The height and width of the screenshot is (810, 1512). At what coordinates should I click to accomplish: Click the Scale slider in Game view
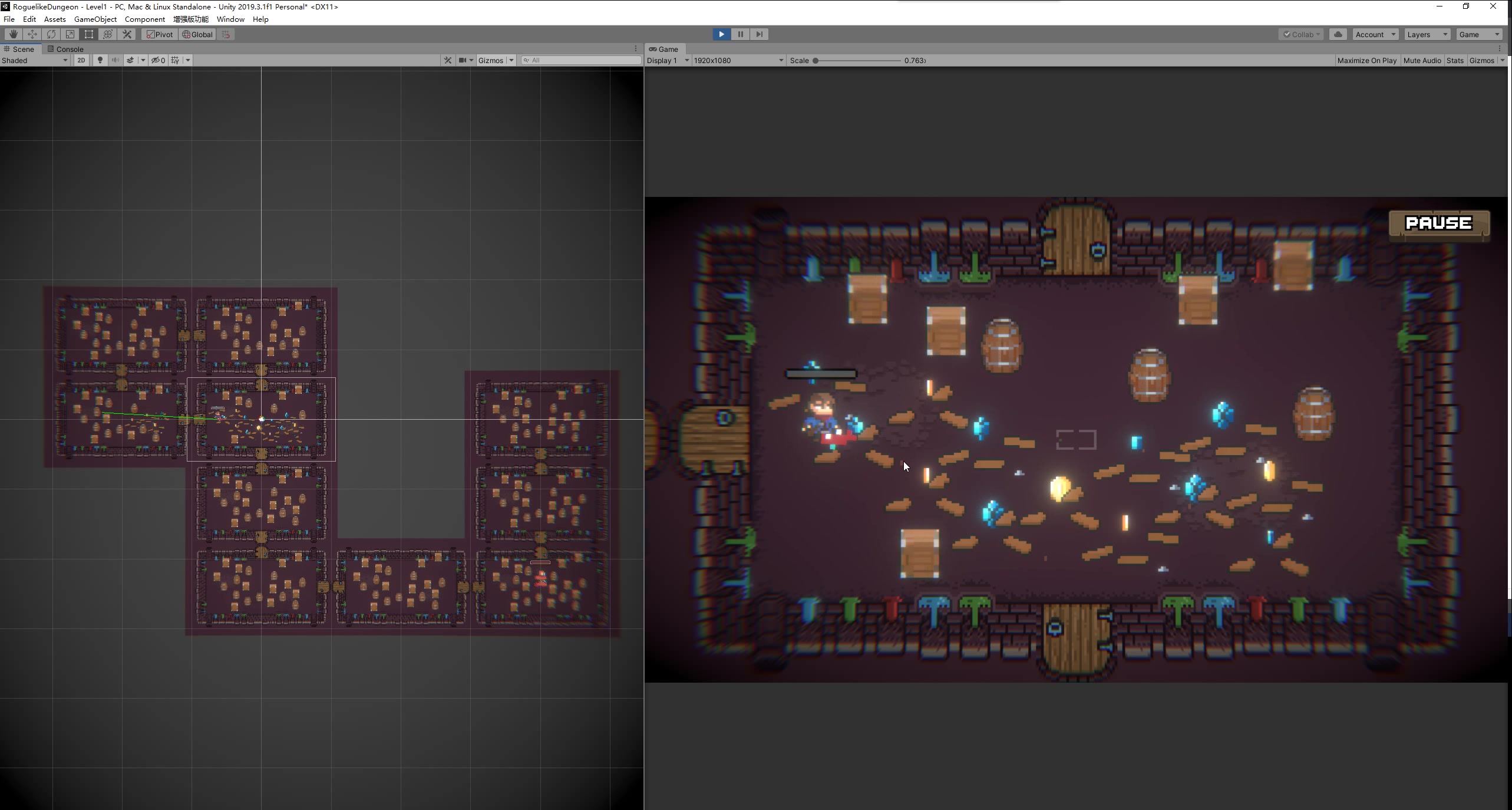[857, 60]
